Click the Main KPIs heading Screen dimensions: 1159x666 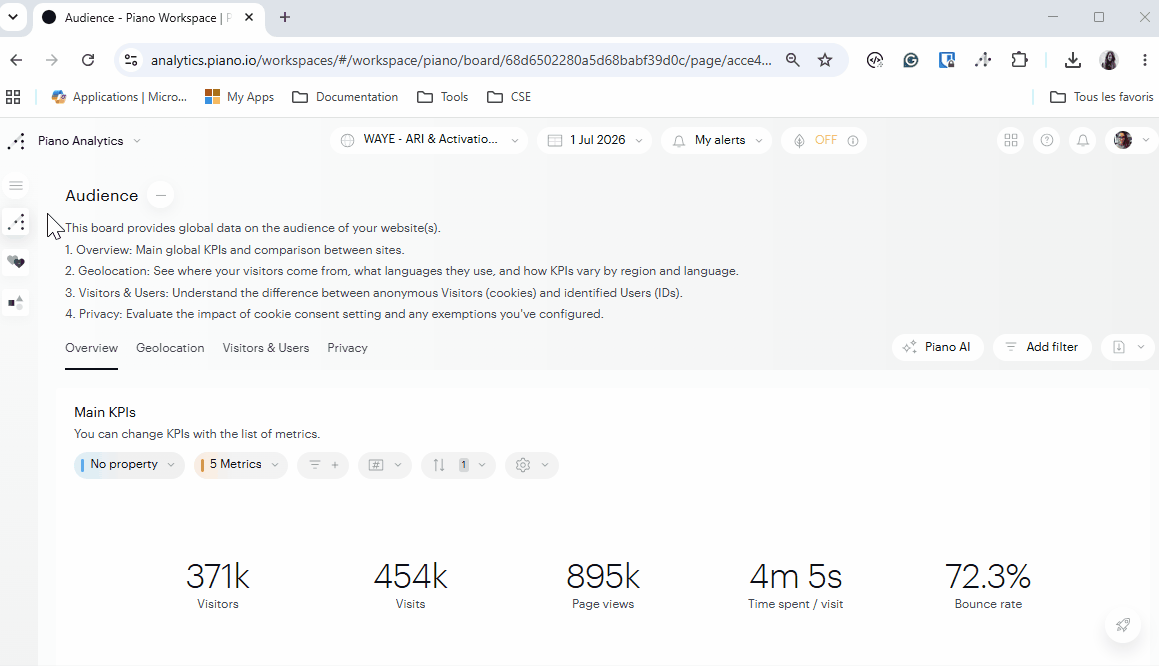pos(105,412)
